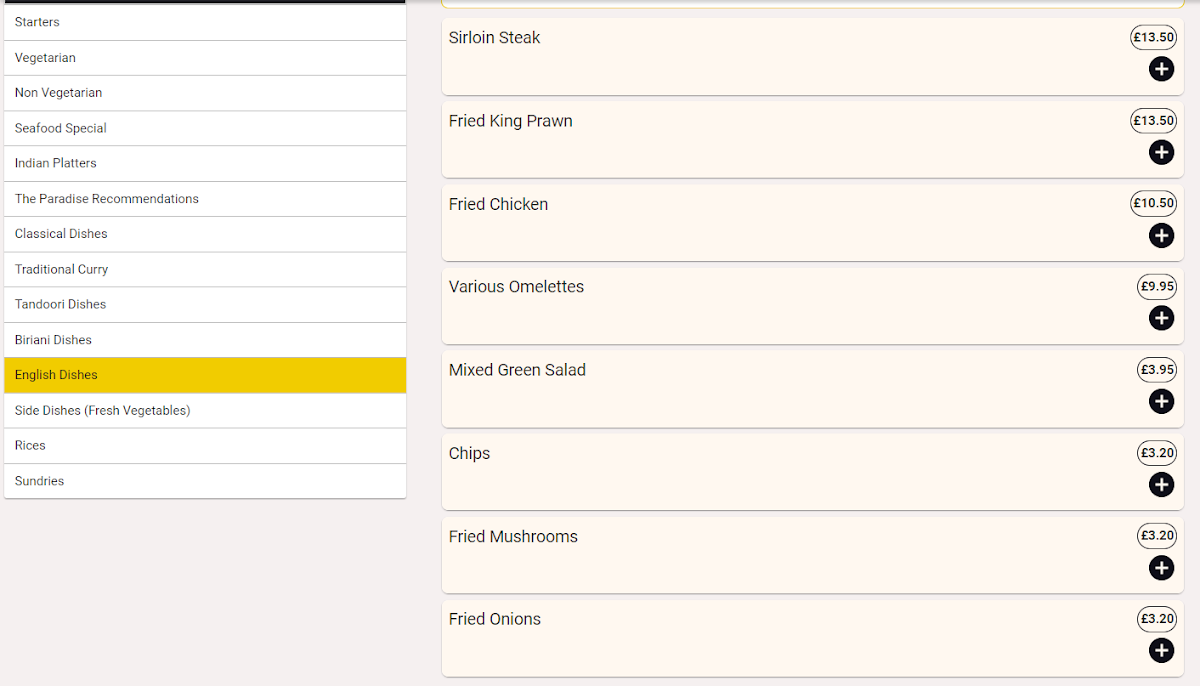Screen dimensions: 1200x686
Task: Add Various Omelettes to the order
Action: [1161, 318]
